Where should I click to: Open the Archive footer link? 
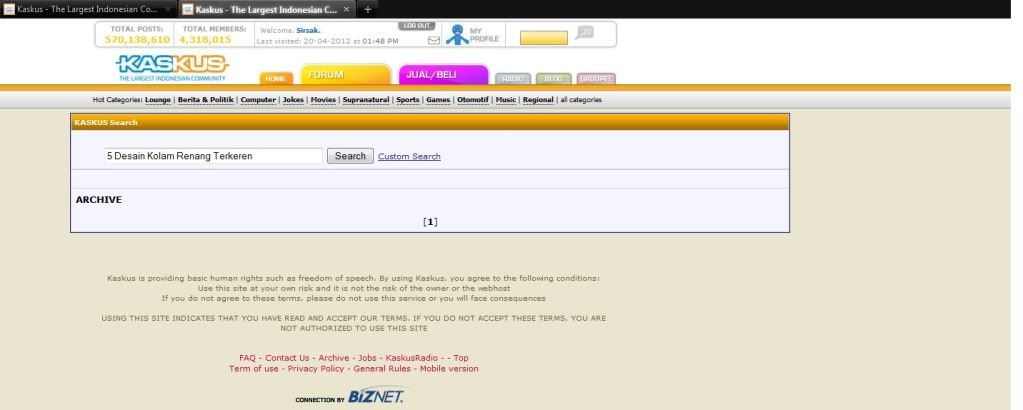tap(333, 358)
